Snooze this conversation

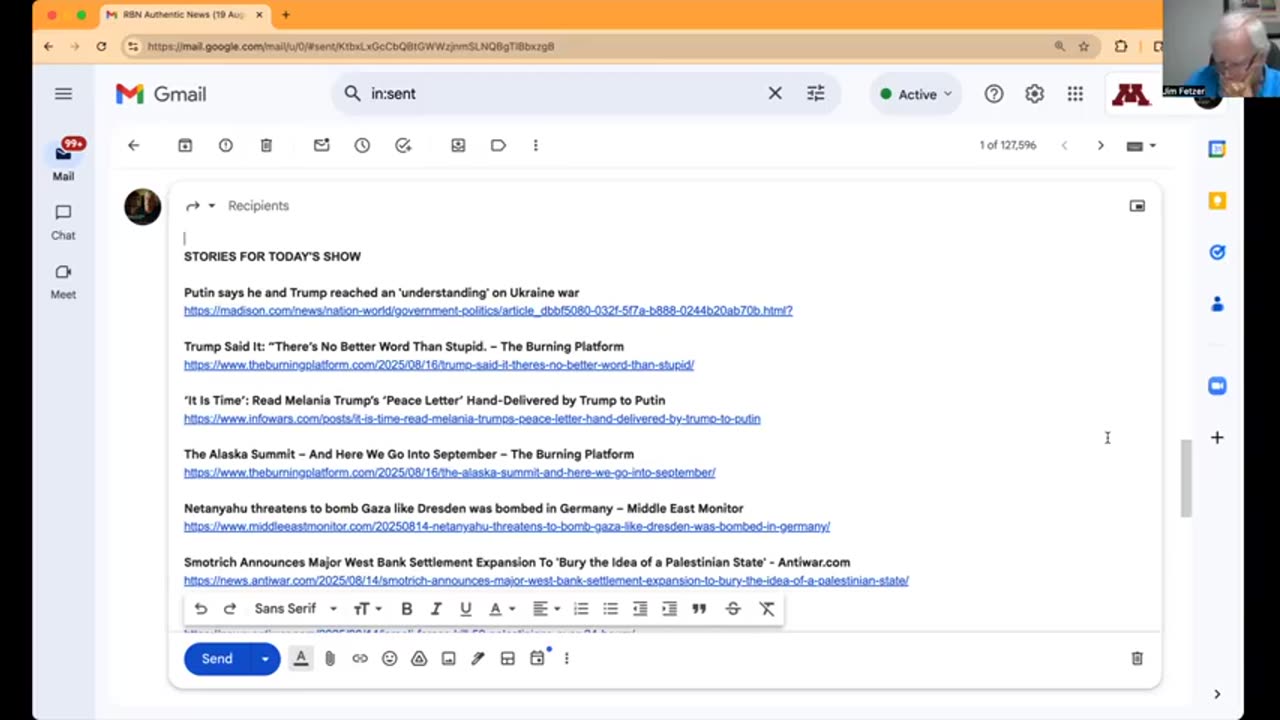coord(362,145)
